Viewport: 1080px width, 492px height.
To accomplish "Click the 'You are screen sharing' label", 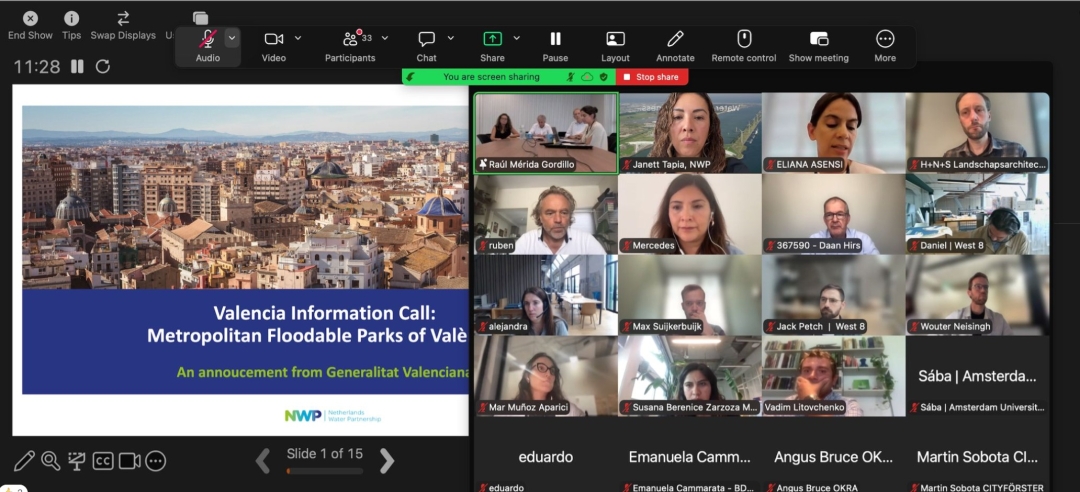I will [x=491, y=77].
